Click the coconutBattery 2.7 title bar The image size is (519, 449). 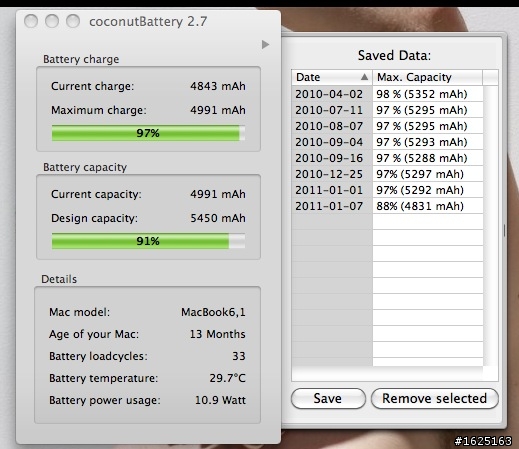click(148, 22)
